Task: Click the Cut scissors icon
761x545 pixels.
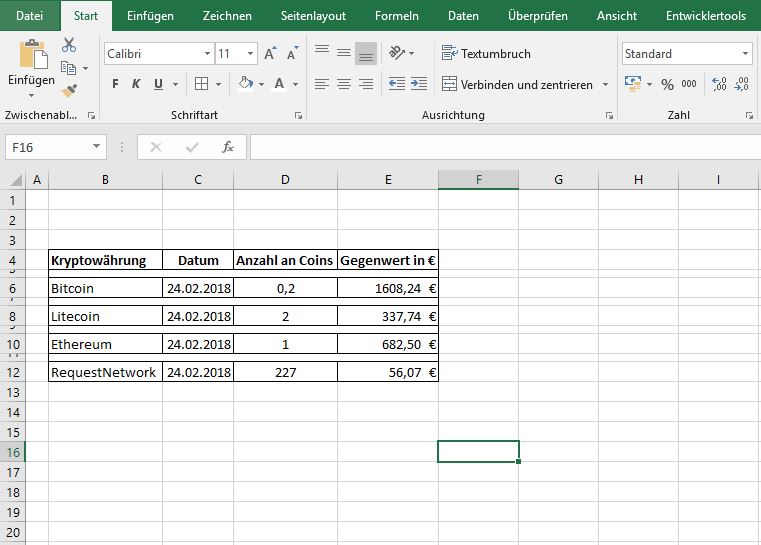Action: click(69, 45)
